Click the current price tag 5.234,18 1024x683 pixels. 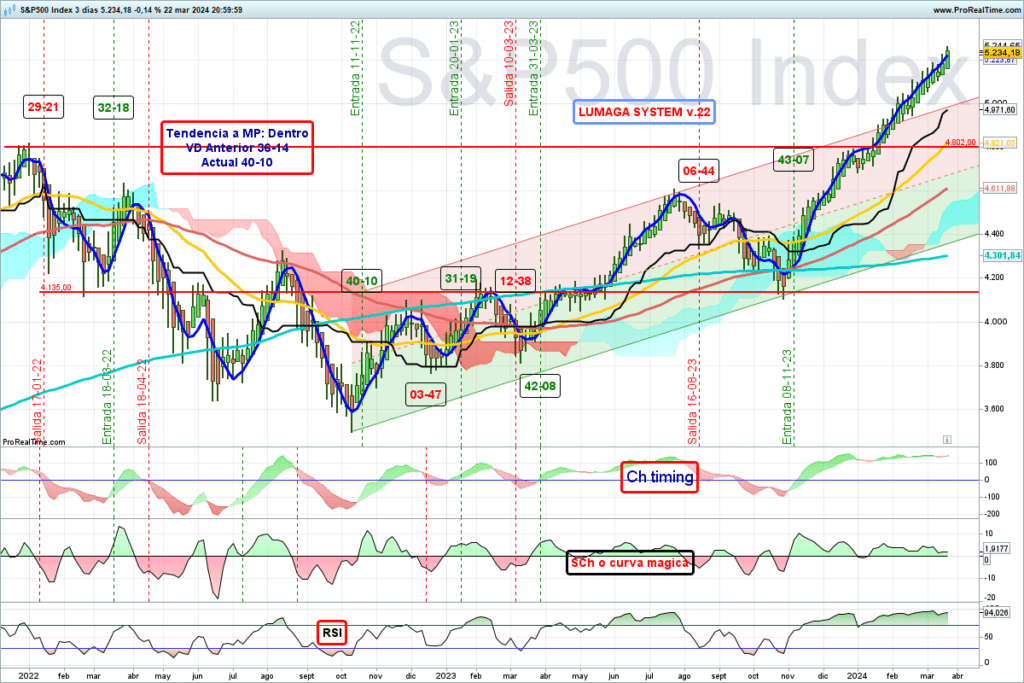(x=1001, y=52)
